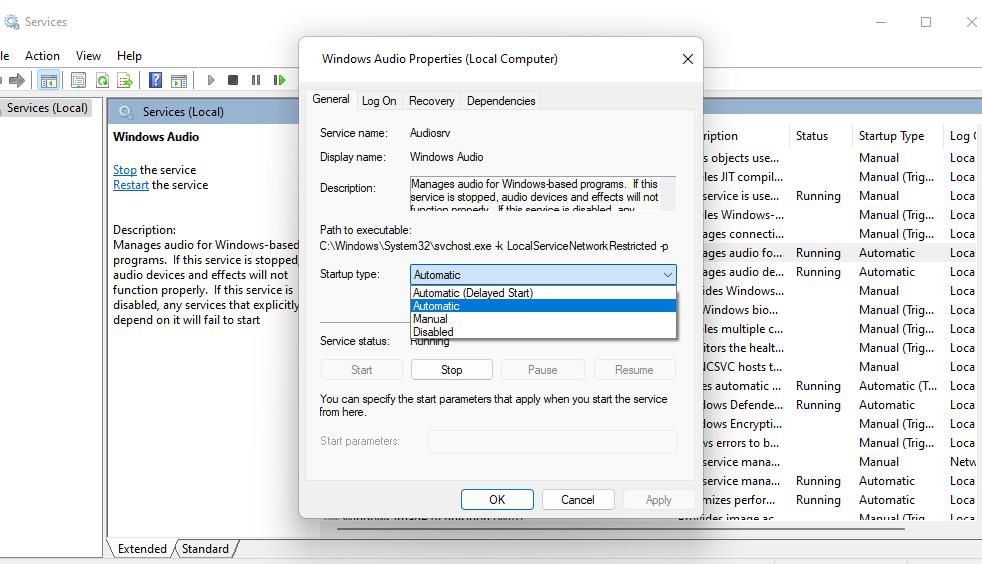This screenshot has width=982, height=564.
Task: Click the "les JIT compil..." row description
Action: (x=743, y=177)
